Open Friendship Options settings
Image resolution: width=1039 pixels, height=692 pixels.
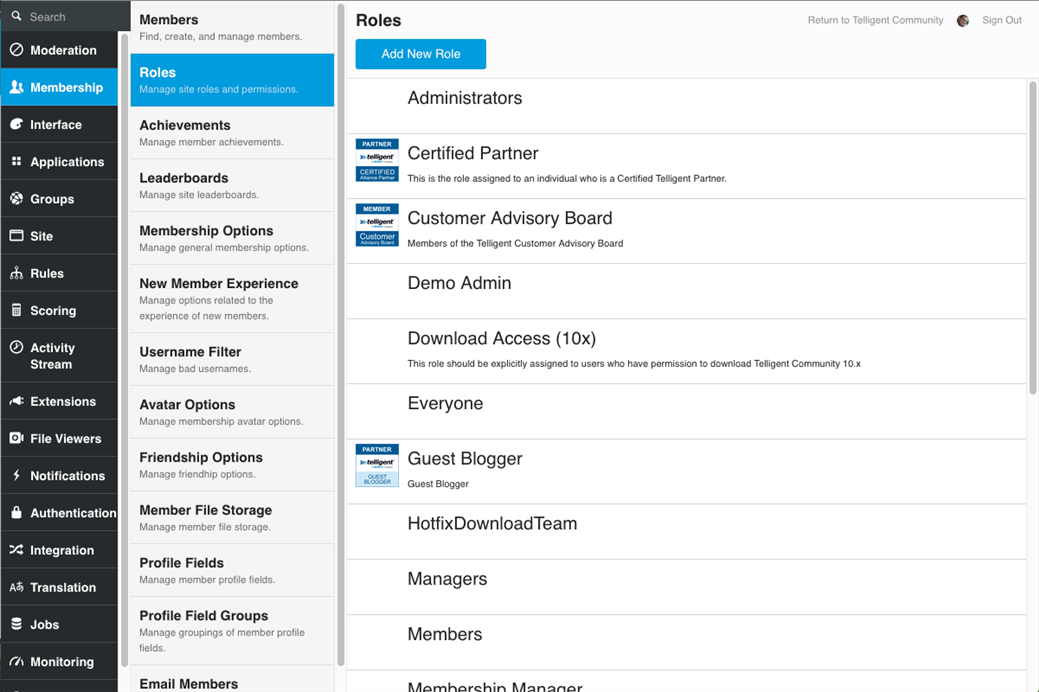232,465
